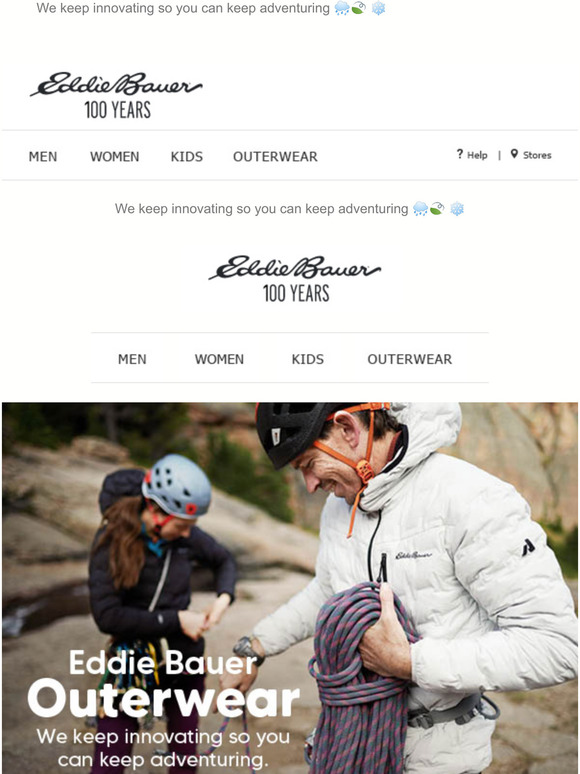Click the leaf emoji in the top preheader

tap(358, 8)
